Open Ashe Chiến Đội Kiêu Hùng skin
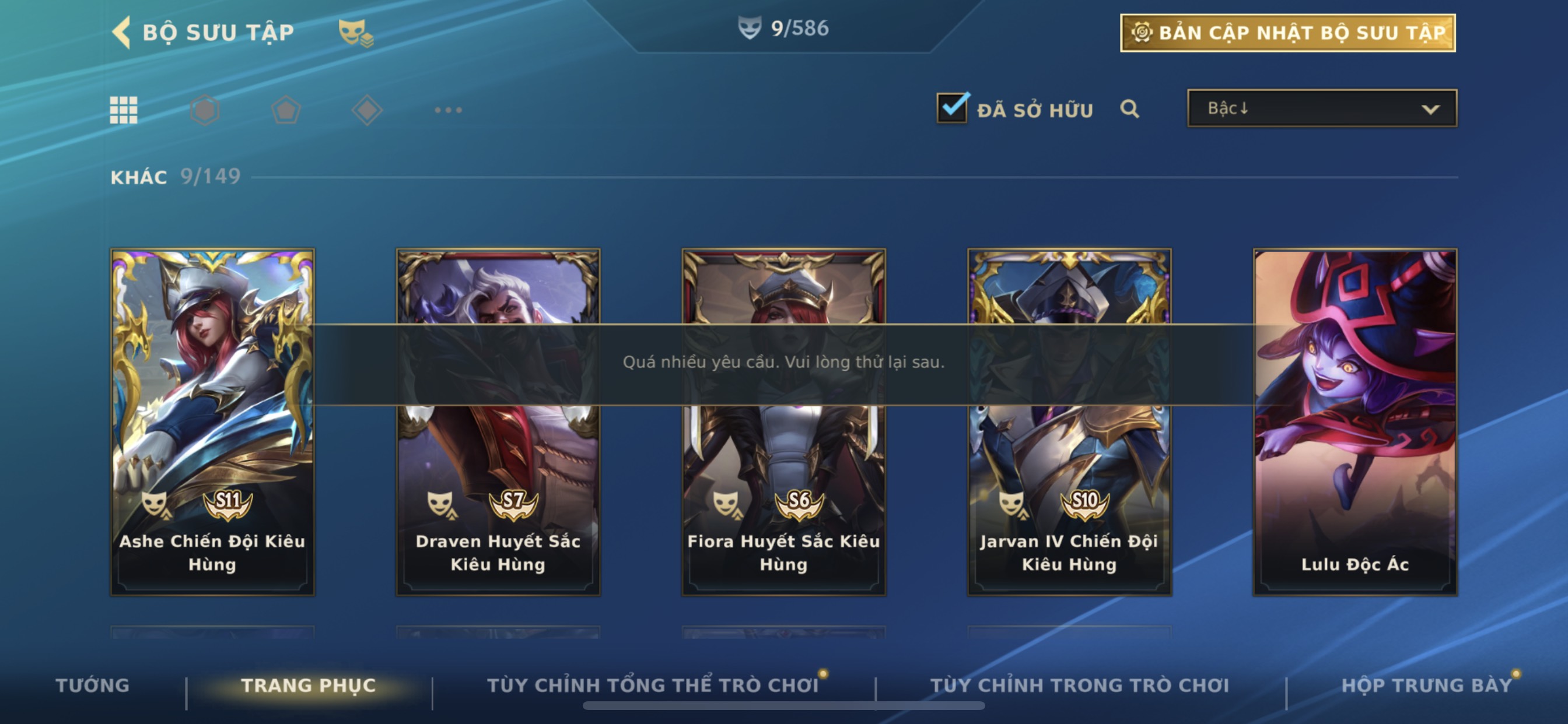 [x=212, y=421]
